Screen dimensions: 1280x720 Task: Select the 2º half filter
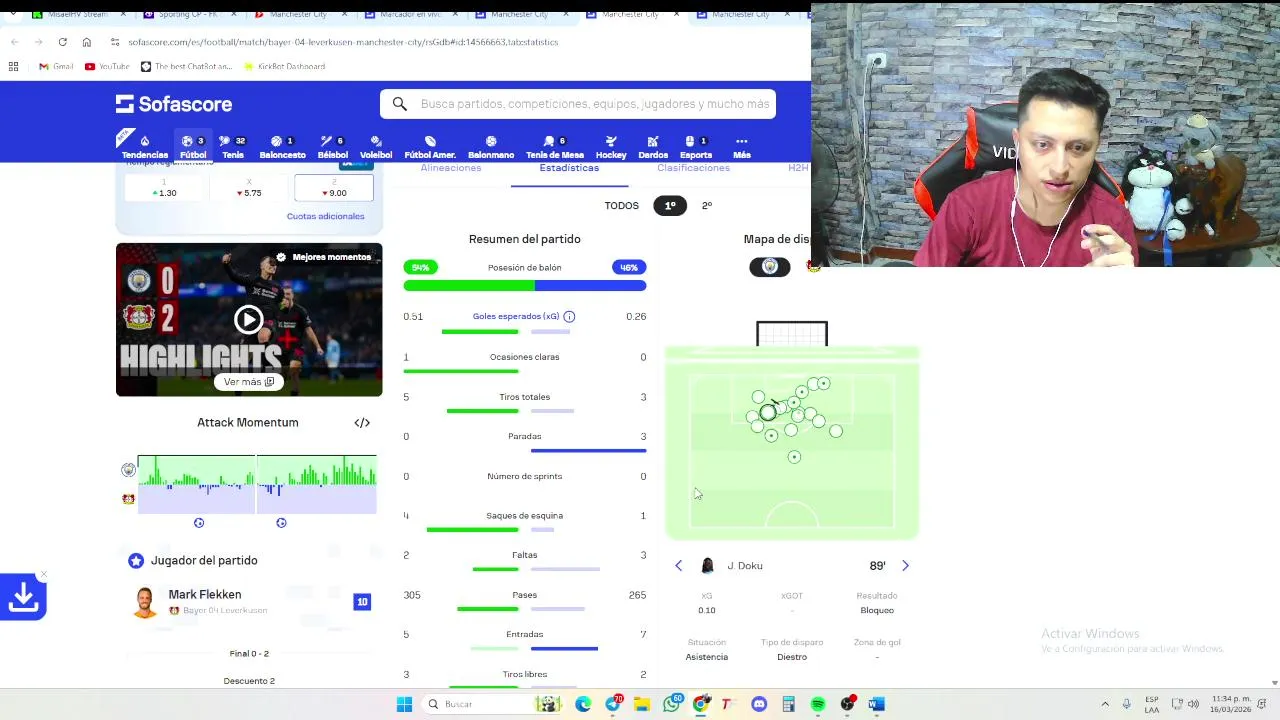pos(707,206)
